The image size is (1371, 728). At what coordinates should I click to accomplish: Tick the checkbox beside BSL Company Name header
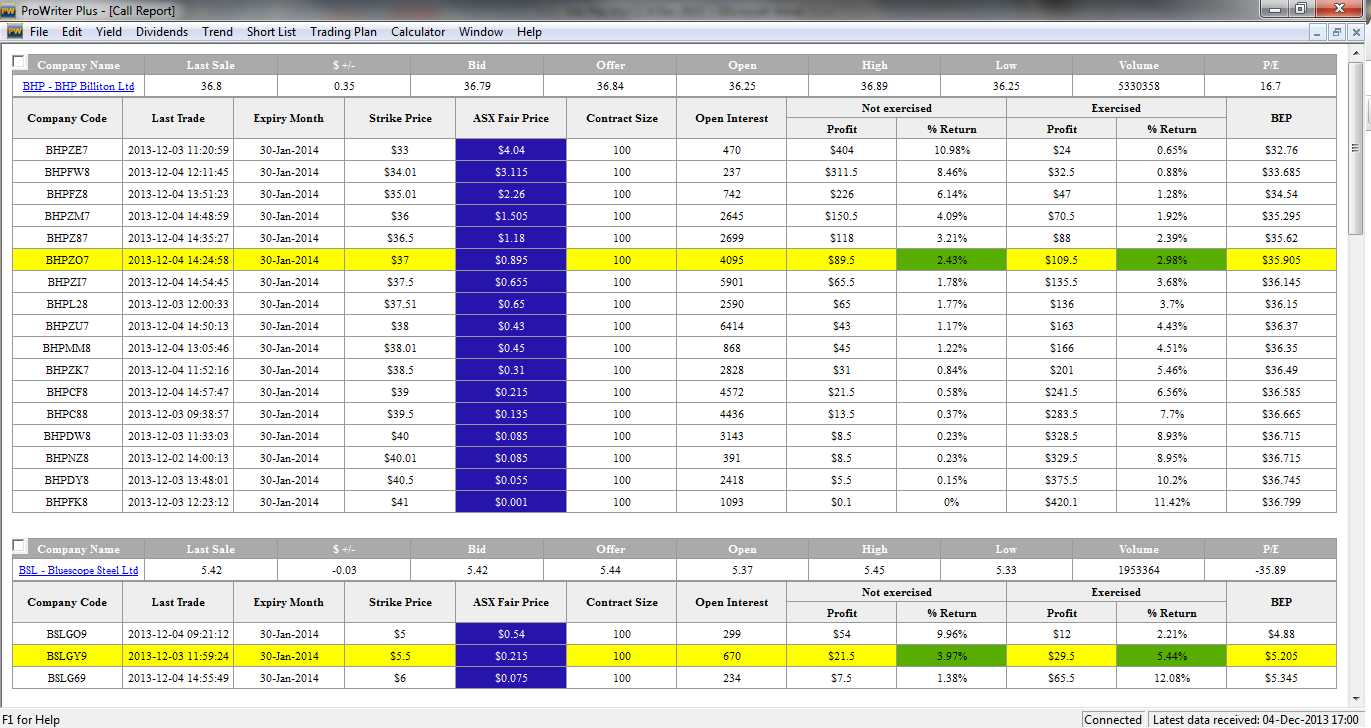point(19,546)
